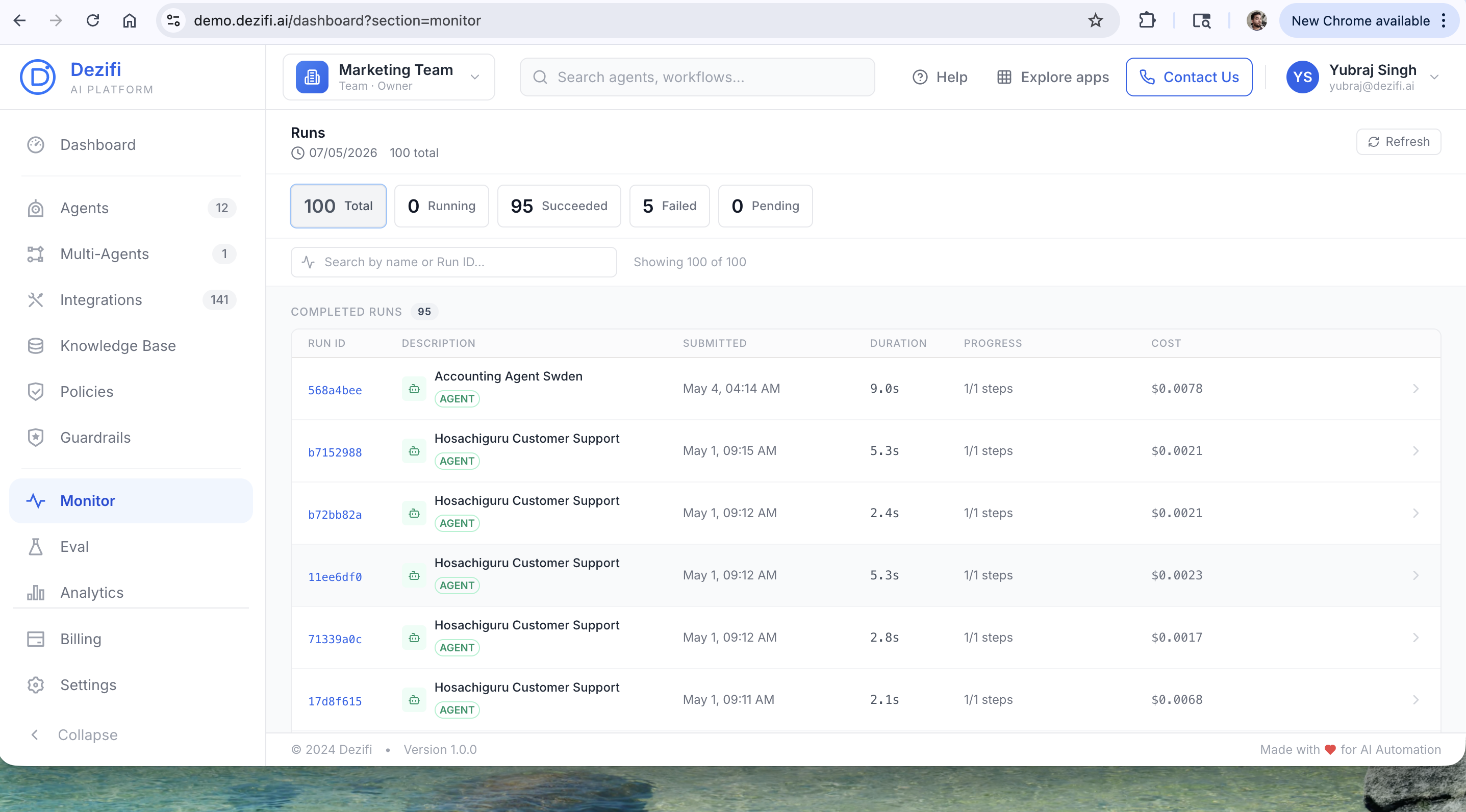Viewport: 1466px width, 812px height.
Task: Expand the 17d8f615 row chevron
Action: tap(1416, 699)
